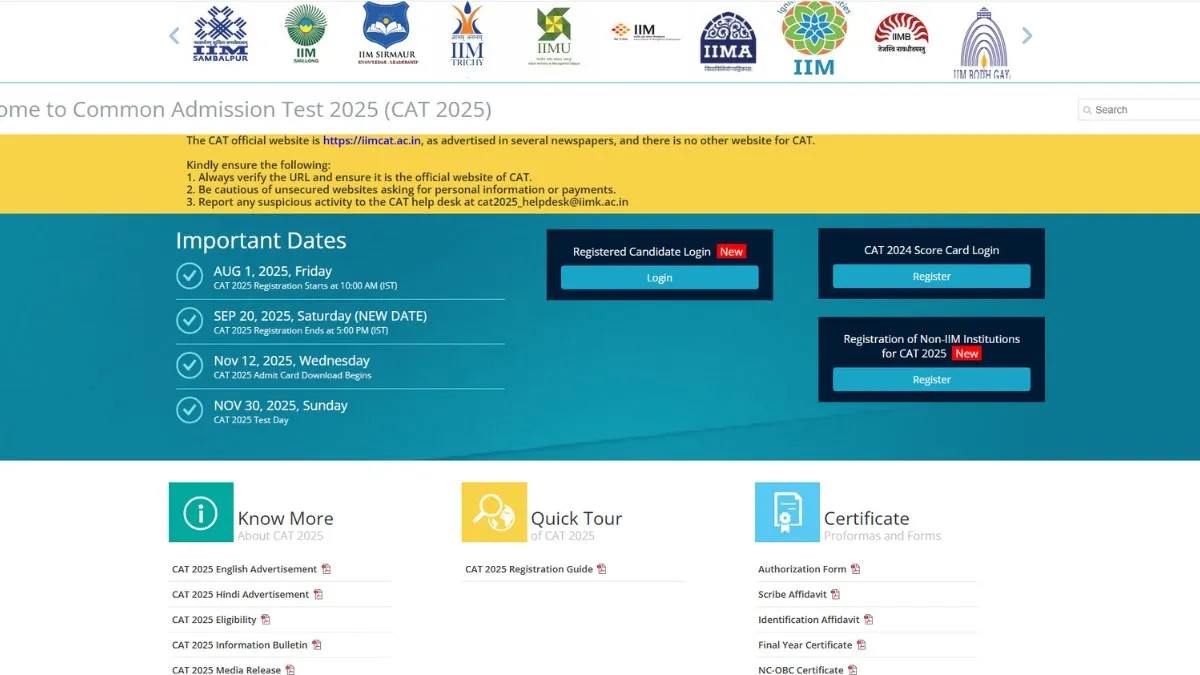Open the PDF icon beside CAT 2025 Eligibility

click(264, 619)
